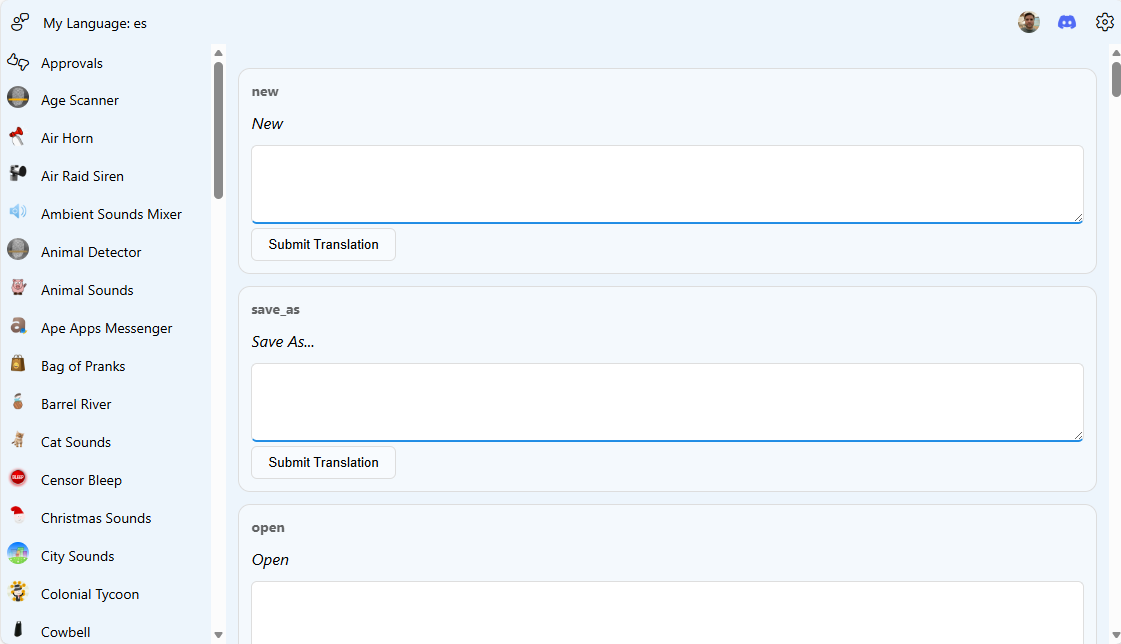Image resolution: width=1121 pixels, height=644 pixels.
Task: Click main page scrollbar up arrow
Action: click(x=1115, y=53)
